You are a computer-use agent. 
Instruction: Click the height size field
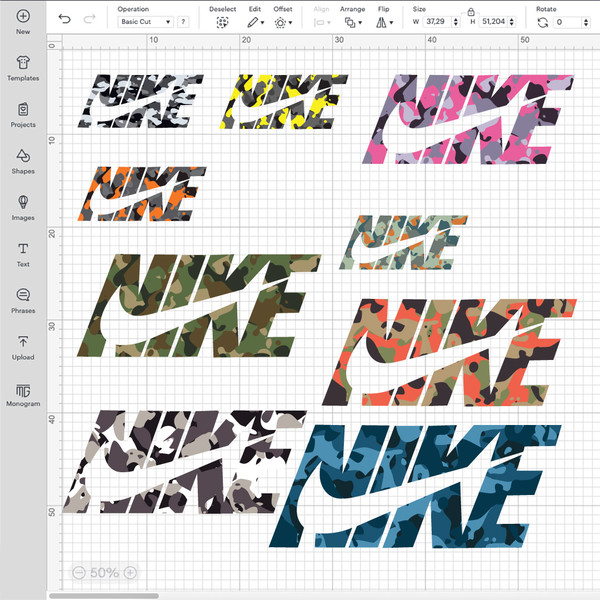[x=493, y=22]
